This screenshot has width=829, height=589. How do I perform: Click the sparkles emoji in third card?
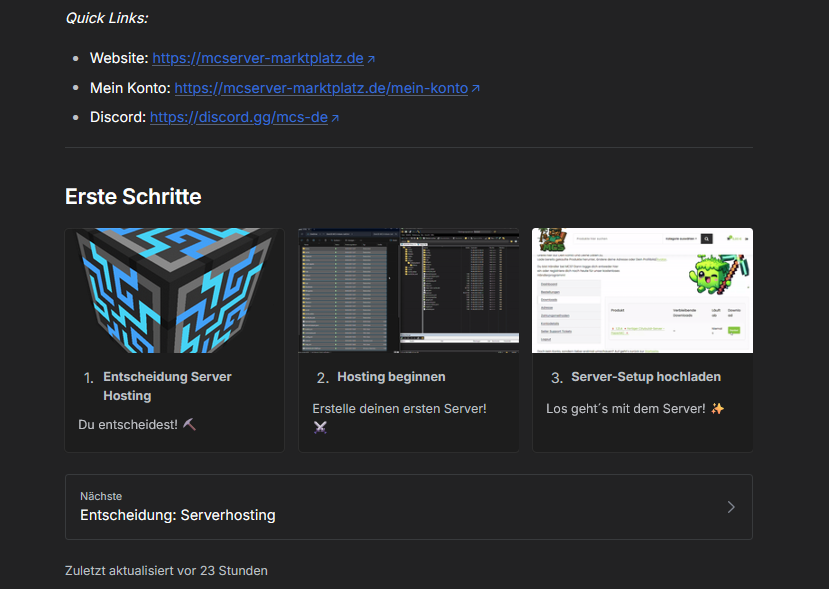[717, 408]
